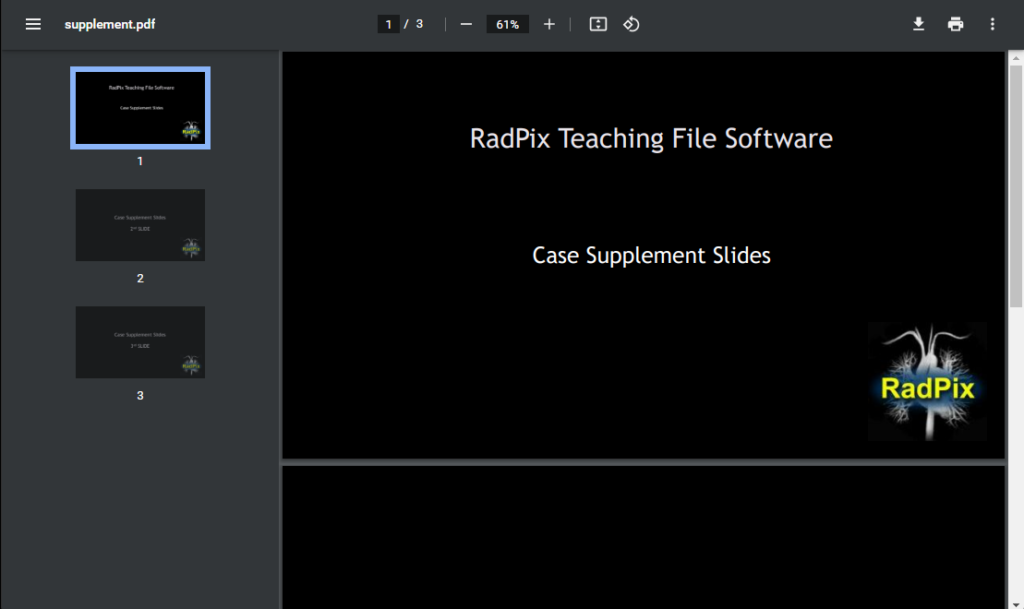Download the supplement.pdf file

click(x=918, y=24)
